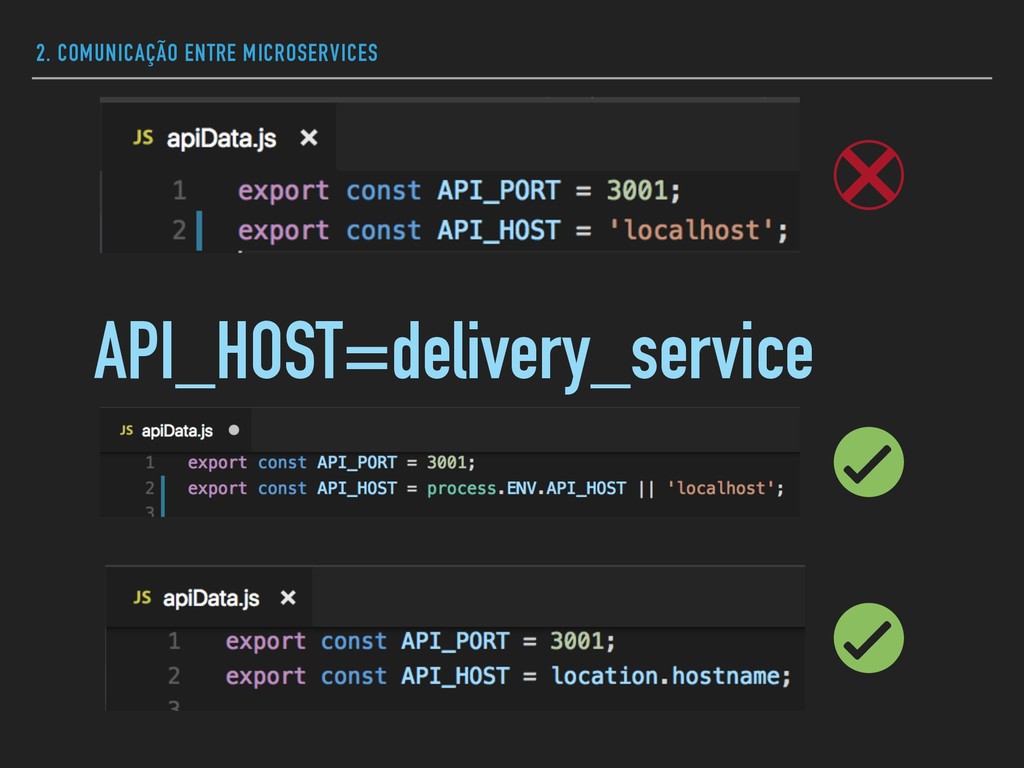Click line number 2 in bottom editor
Image resolution: width=1024 pixels, height=768 pixels.
click(x=174, y=676)
